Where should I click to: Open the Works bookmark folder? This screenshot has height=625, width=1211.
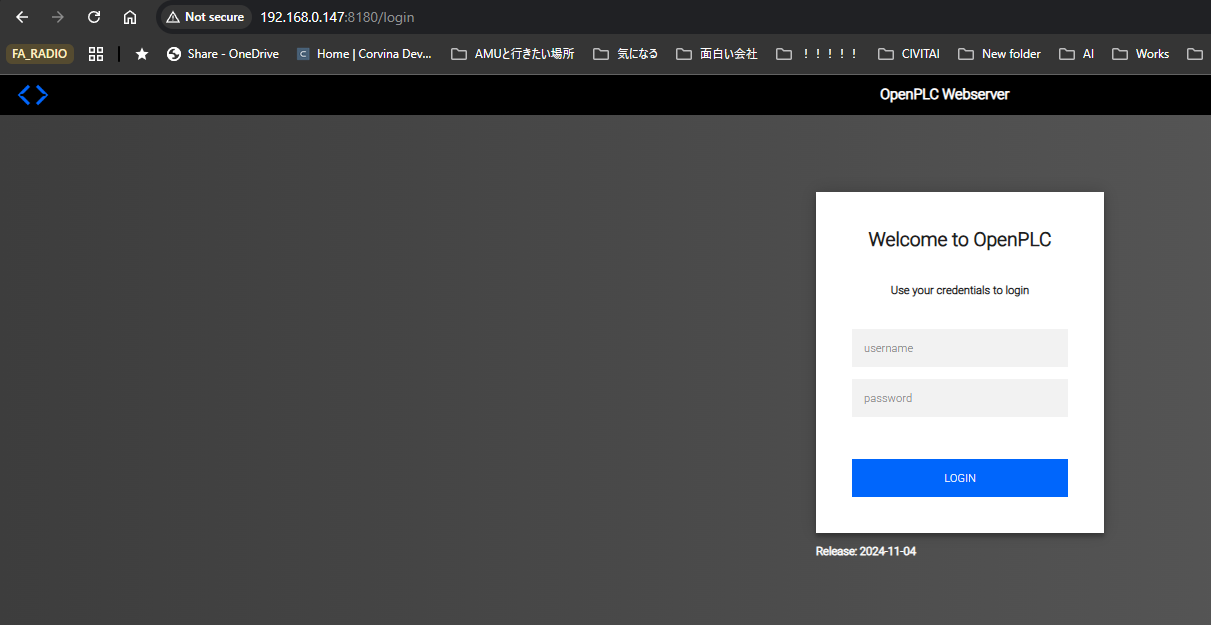pos(1141,54)
